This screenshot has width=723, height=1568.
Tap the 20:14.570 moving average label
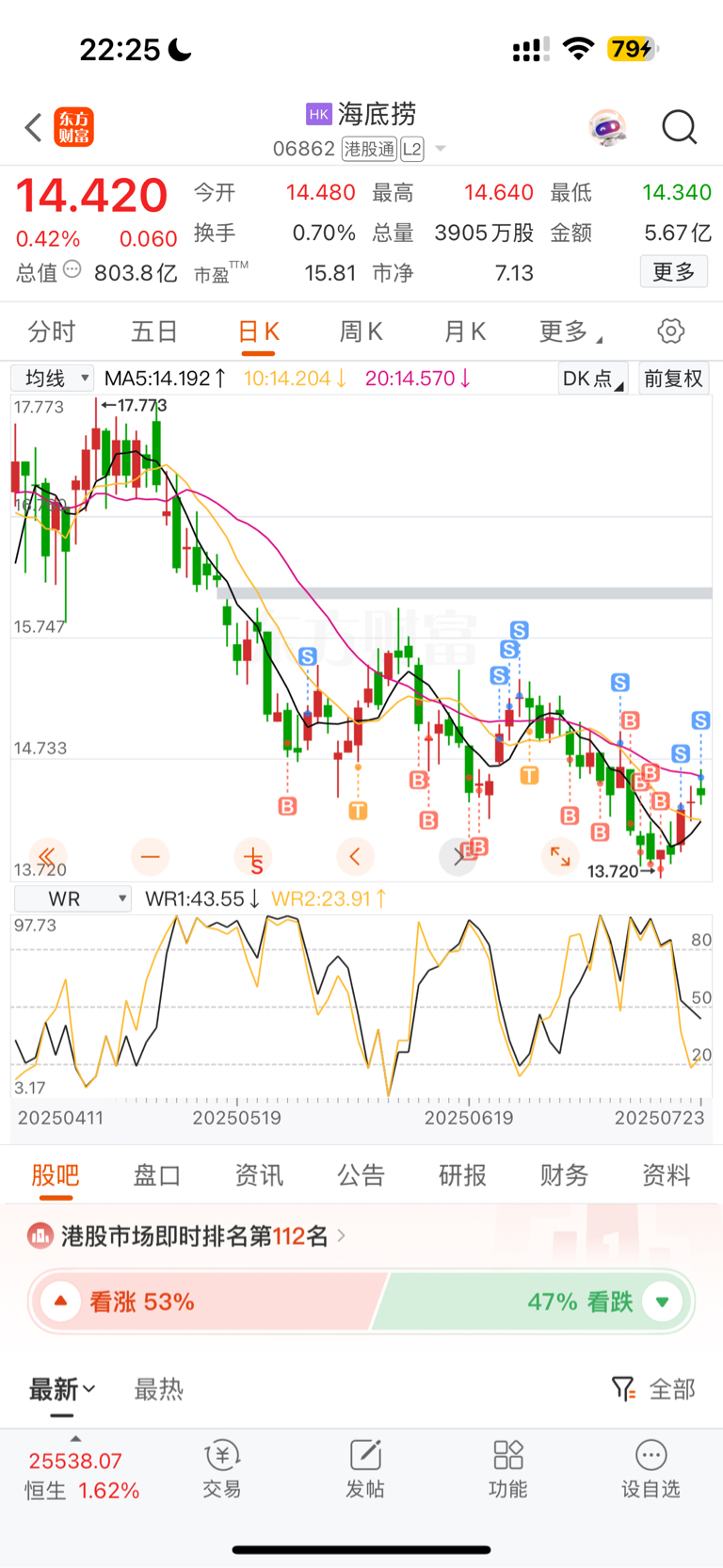coord(418,379)
